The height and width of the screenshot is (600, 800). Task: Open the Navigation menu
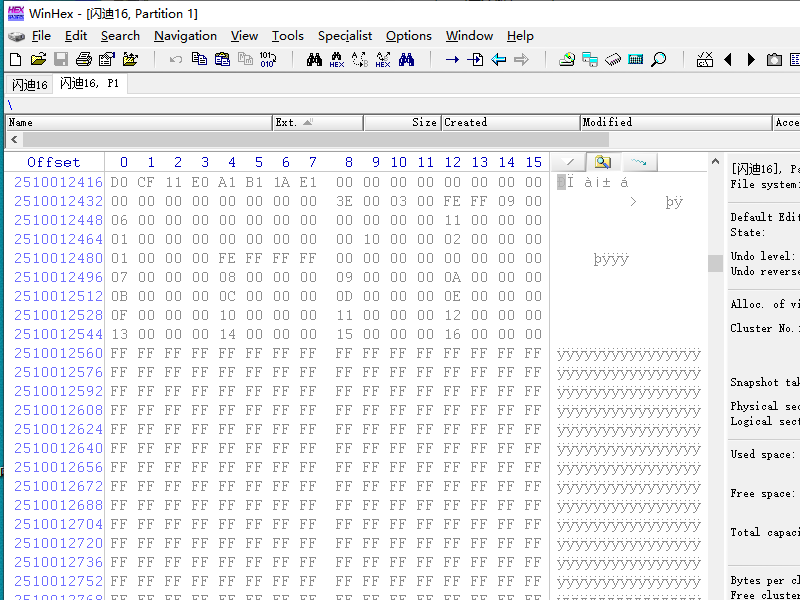click(185, 36)
